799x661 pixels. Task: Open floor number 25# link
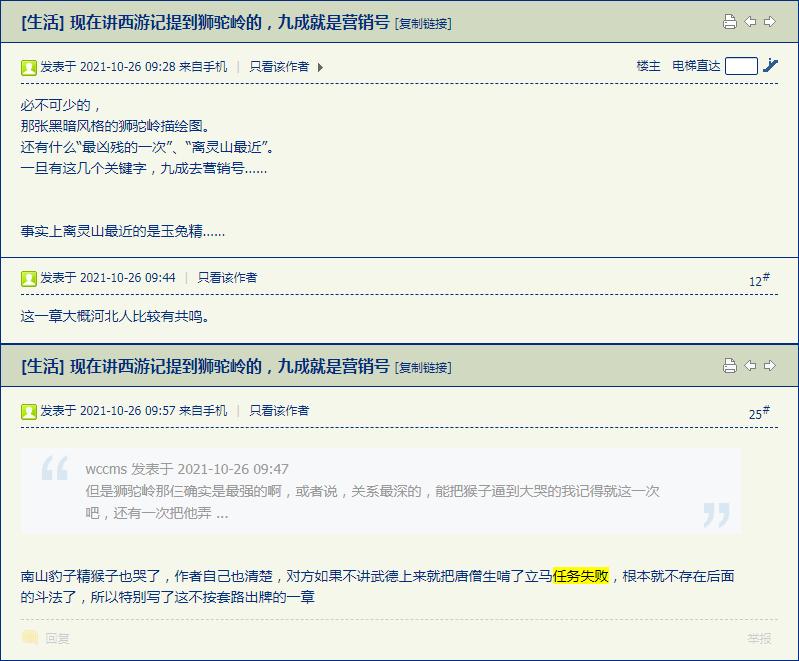tap(759, 413)
